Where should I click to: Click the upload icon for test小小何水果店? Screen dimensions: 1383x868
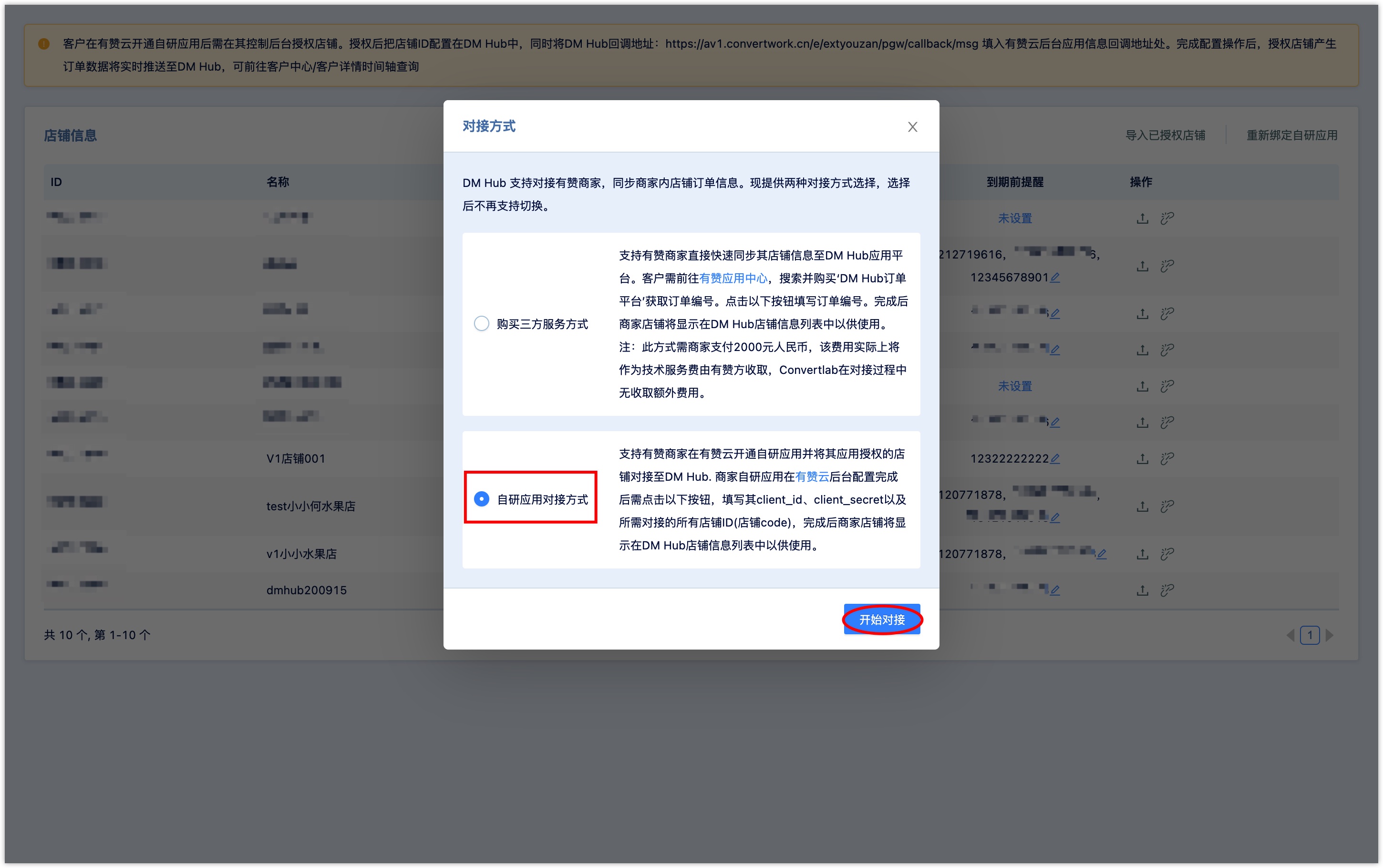click(x=1142, y=506)
